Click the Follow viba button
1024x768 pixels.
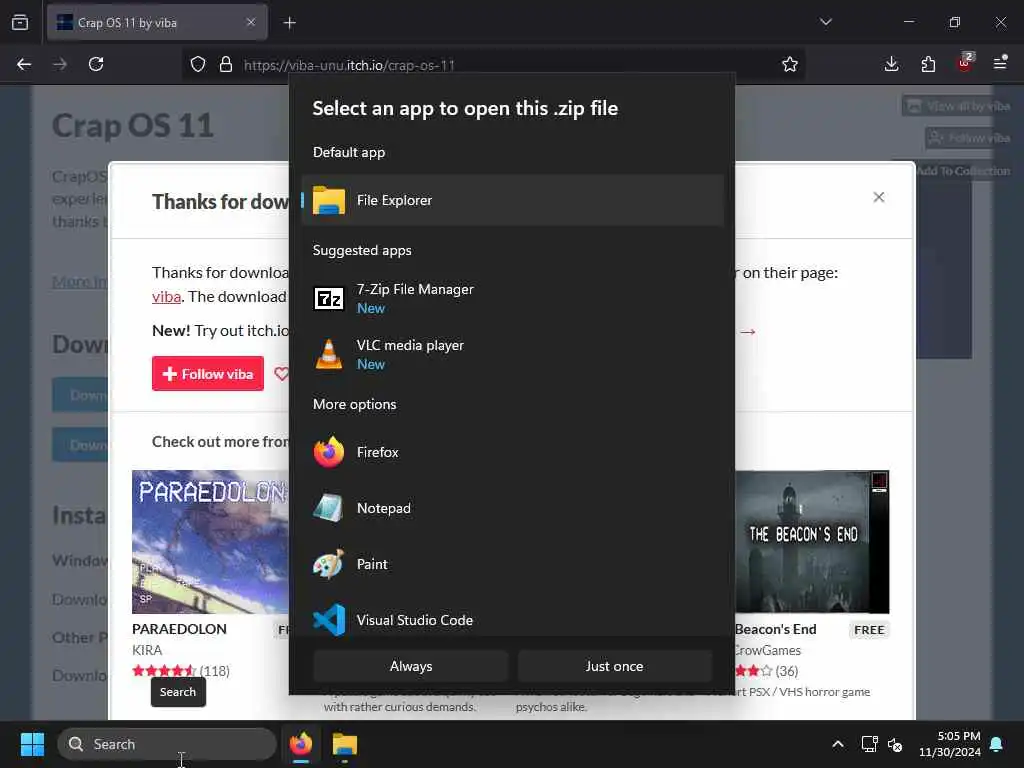pyautogui.click(x=208, y=374)
